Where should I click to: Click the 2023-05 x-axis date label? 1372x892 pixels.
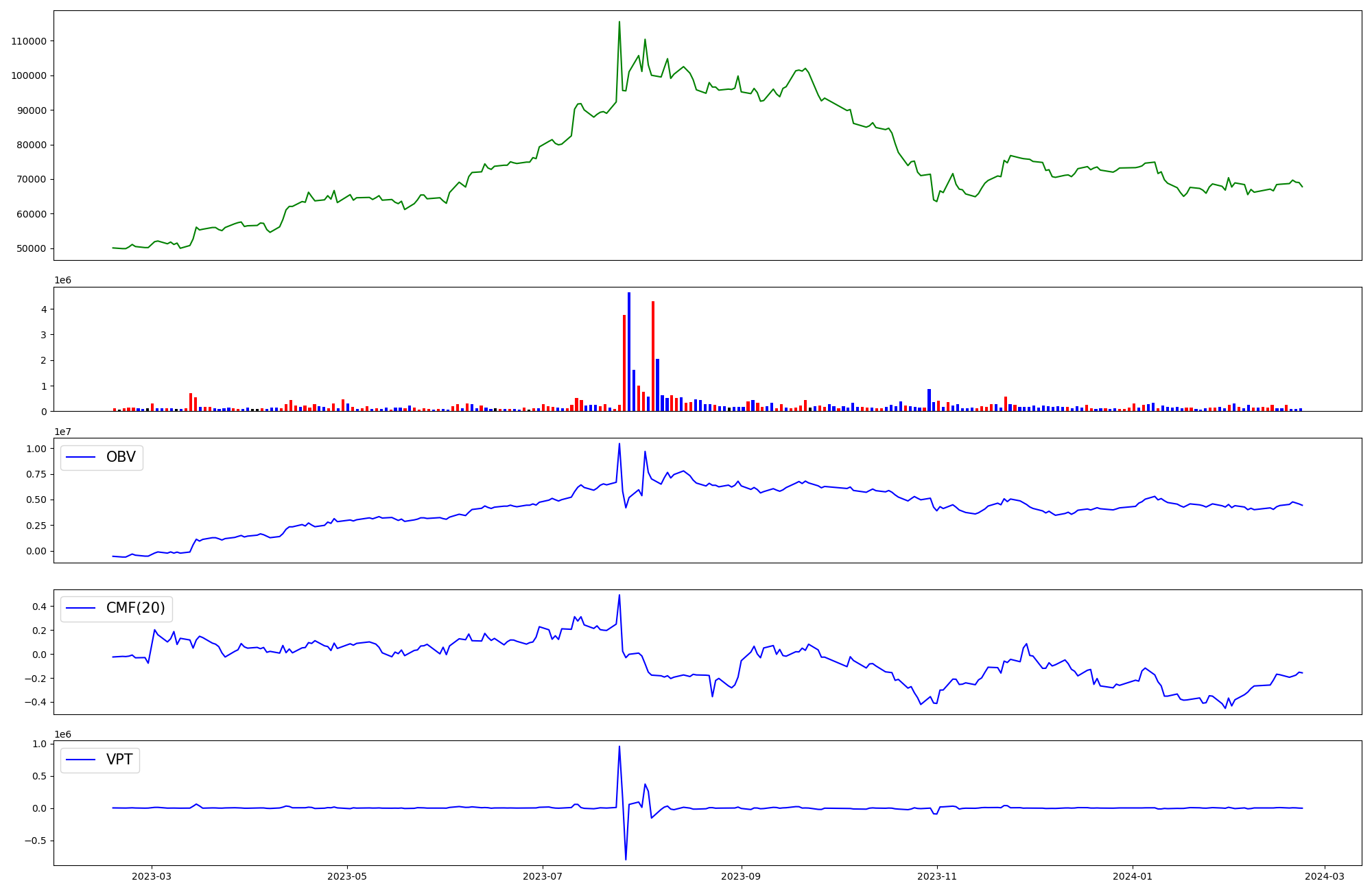347,876
